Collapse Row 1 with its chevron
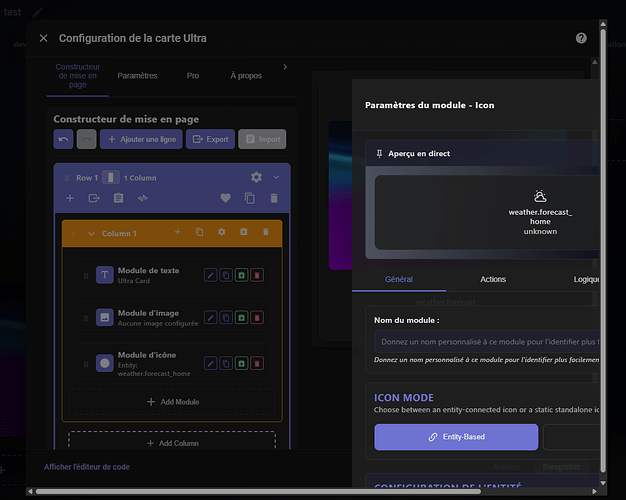The width and height of the screenshot is (626, 500). pyautogui.click(x=276, y=177)
